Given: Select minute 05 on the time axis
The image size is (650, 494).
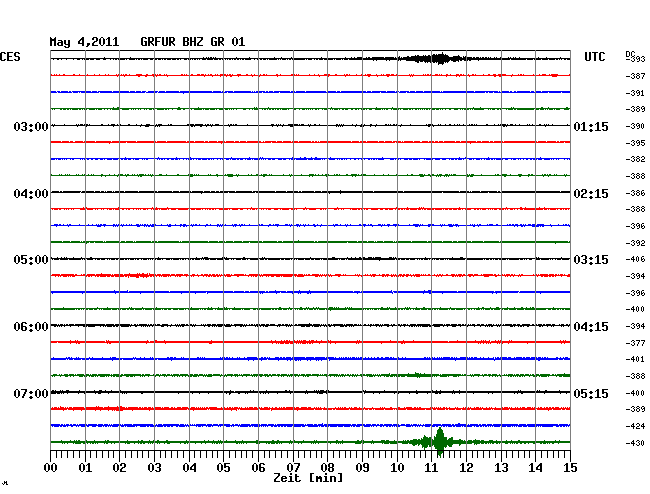Looking at the screenshot, I should pyautogui.click(x=223, y=468).
